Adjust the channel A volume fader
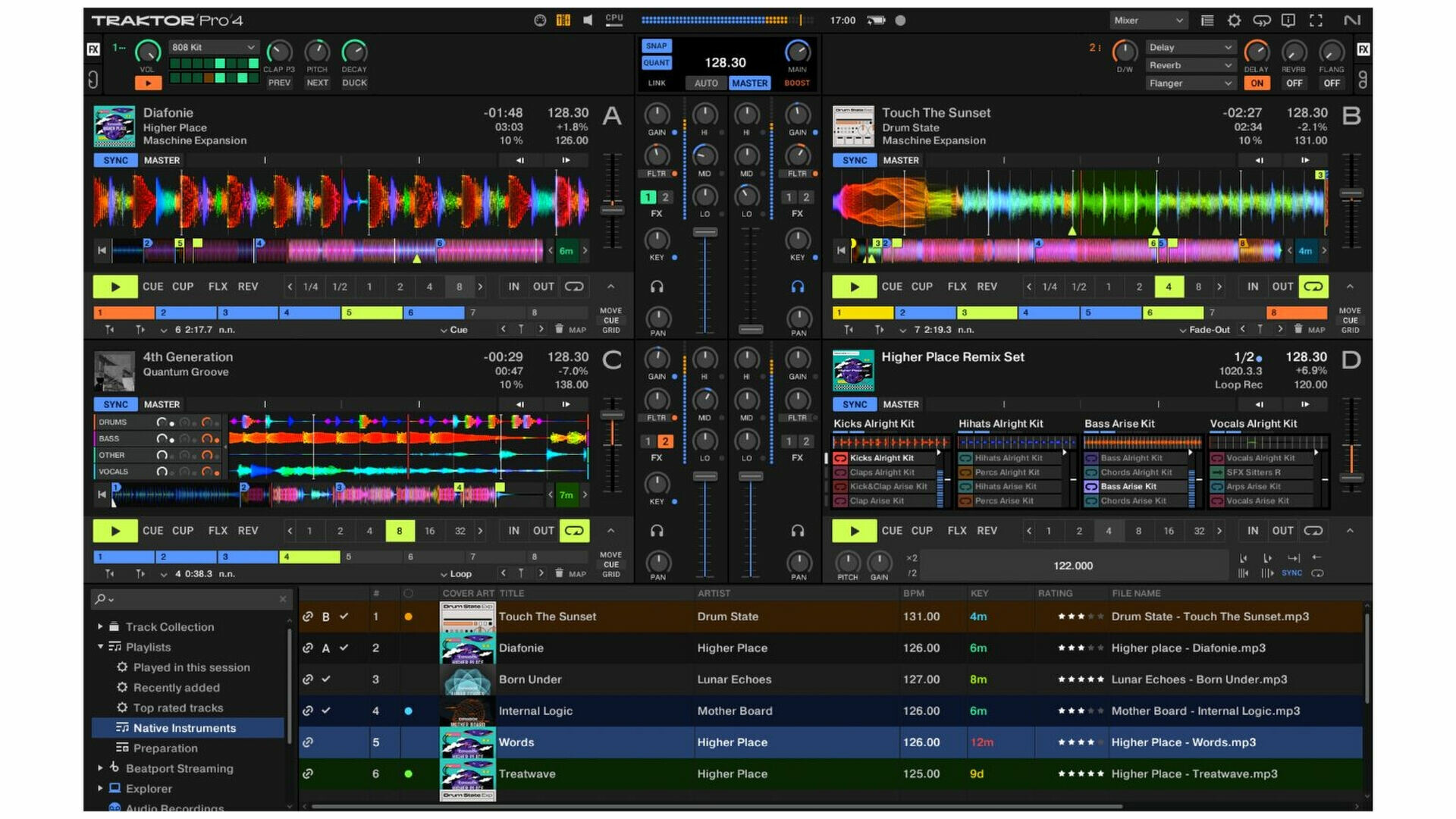Screen dimensions: 1456x819 coord(705,232)
